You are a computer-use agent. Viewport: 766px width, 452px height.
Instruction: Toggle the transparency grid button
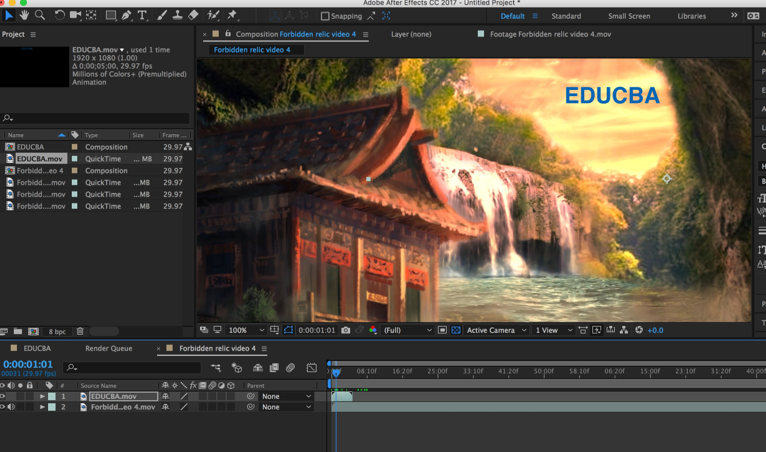click(456, 330)
